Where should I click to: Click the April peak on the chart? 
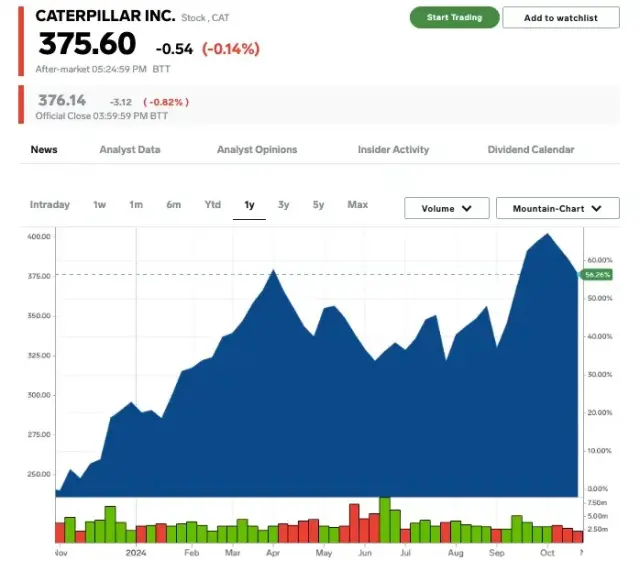[x=273, y=270]
